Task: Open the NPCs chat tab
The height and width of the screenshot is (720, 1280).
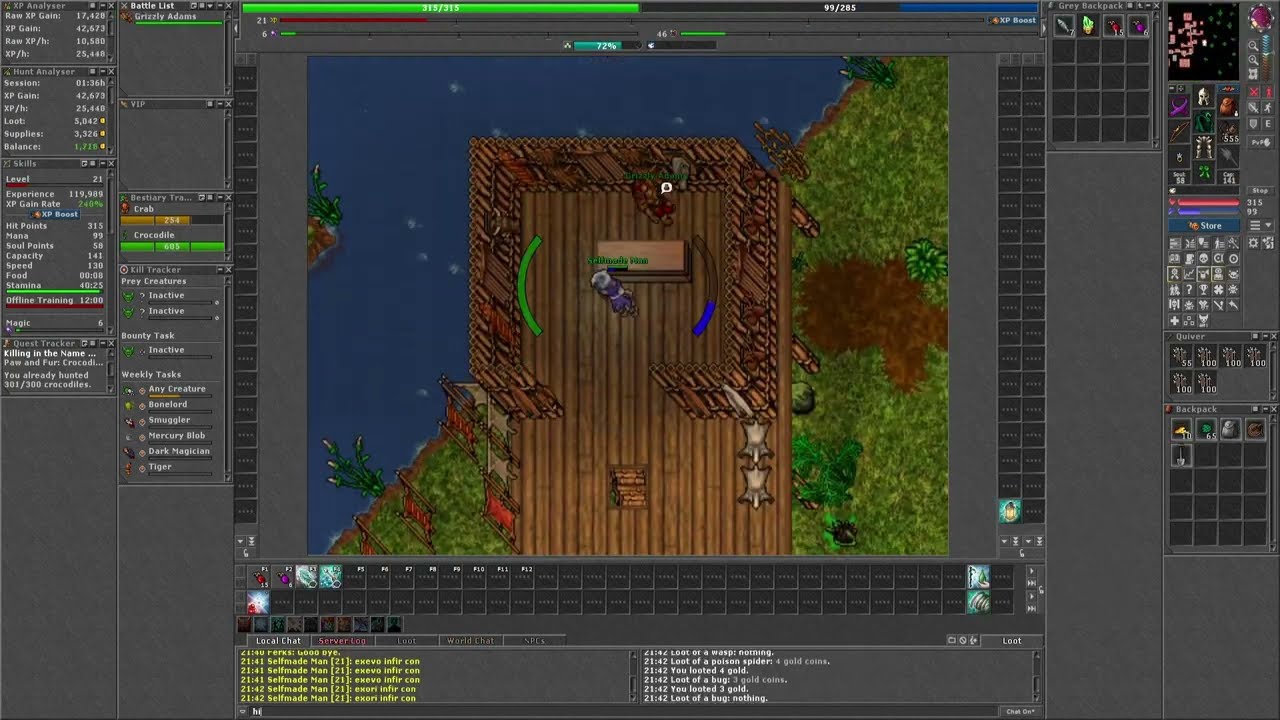Action: 535,640
